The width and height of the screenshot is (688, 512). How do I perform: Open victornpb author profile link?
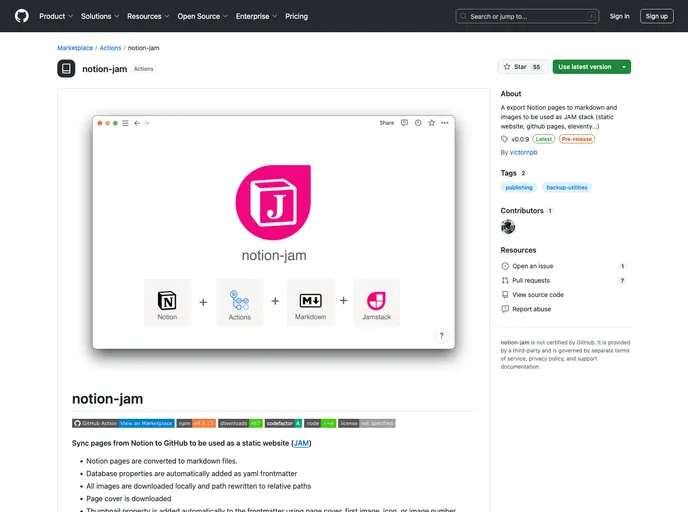[x=523, y=152]
